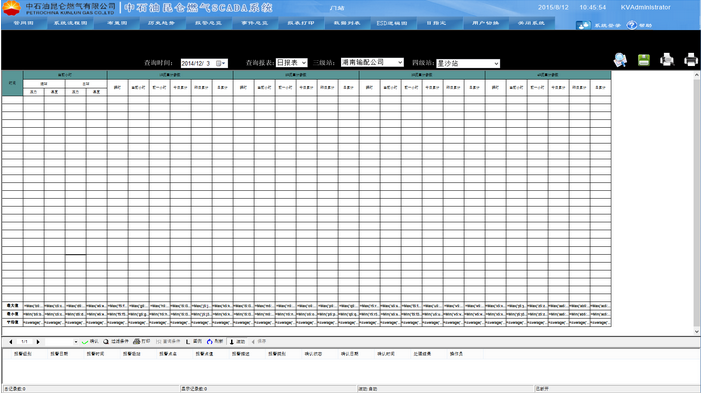The width and height of the screenshot is (701, 396).
Task: Click the 帮助 help label
Action: coord(645,25)
